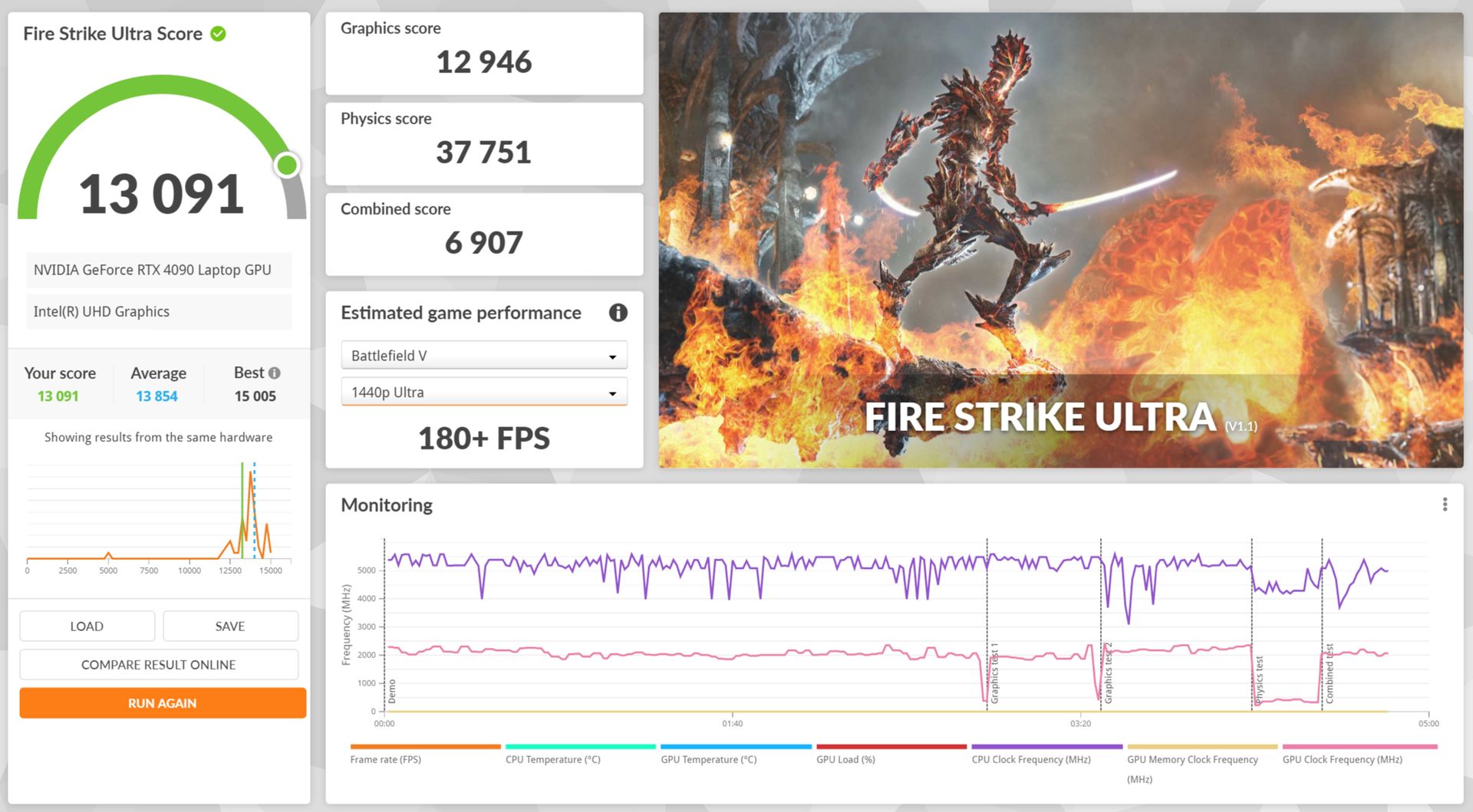Click the Fire Strike Ultra banner image
The width and height of the screenshot is (1473, 812).
1061,240
